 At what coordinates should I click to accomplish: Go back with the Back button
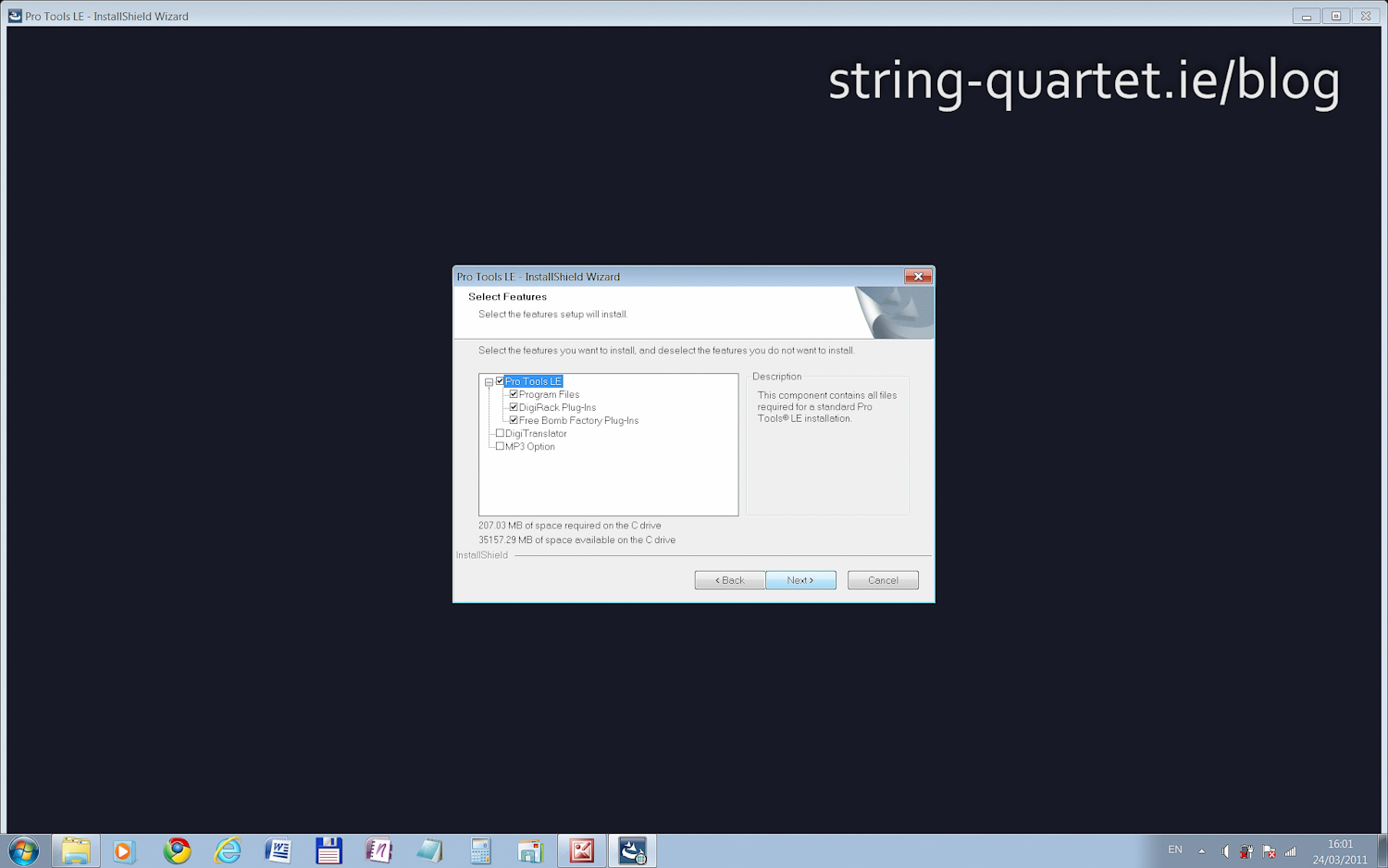(730, 580)
